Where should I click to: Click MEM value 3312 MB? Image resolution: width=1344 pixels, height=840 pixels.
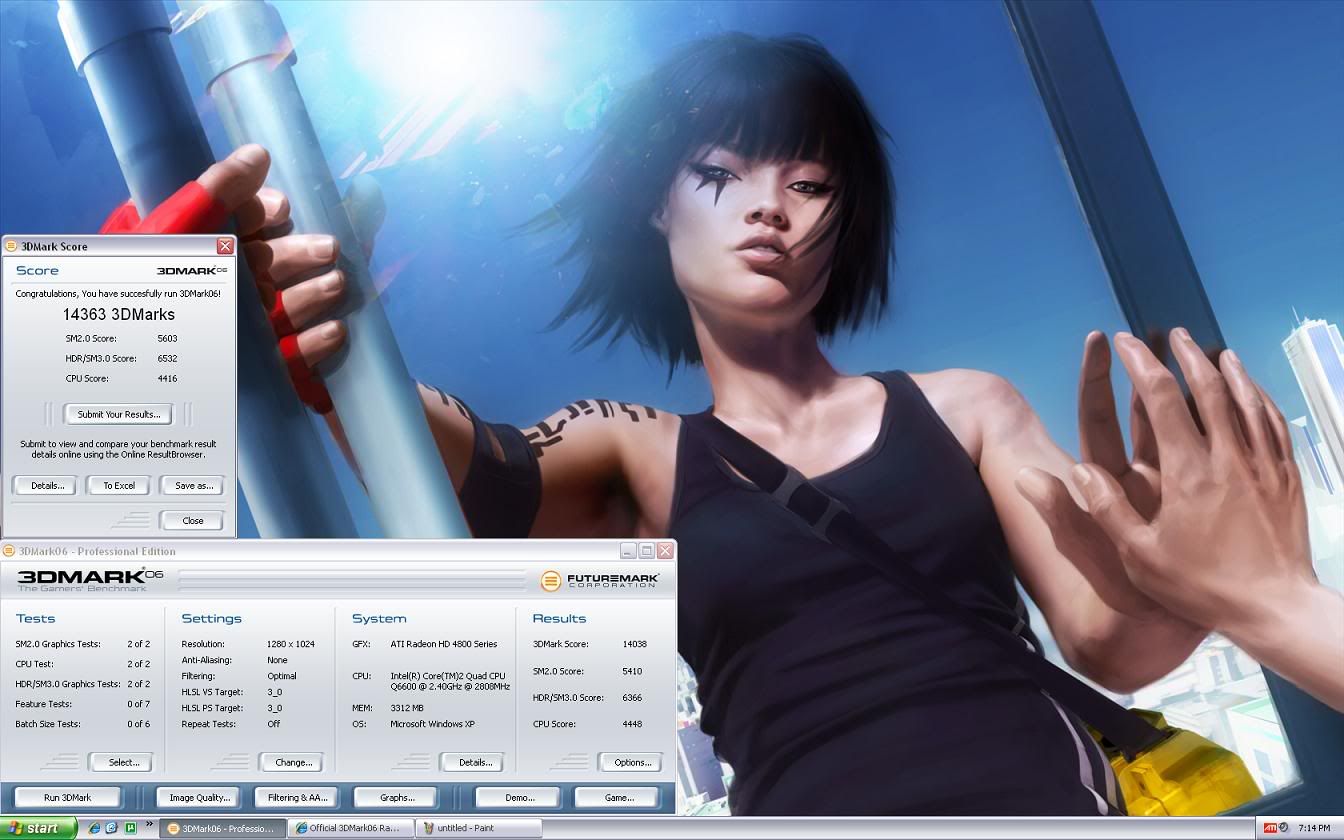(407, 708)
